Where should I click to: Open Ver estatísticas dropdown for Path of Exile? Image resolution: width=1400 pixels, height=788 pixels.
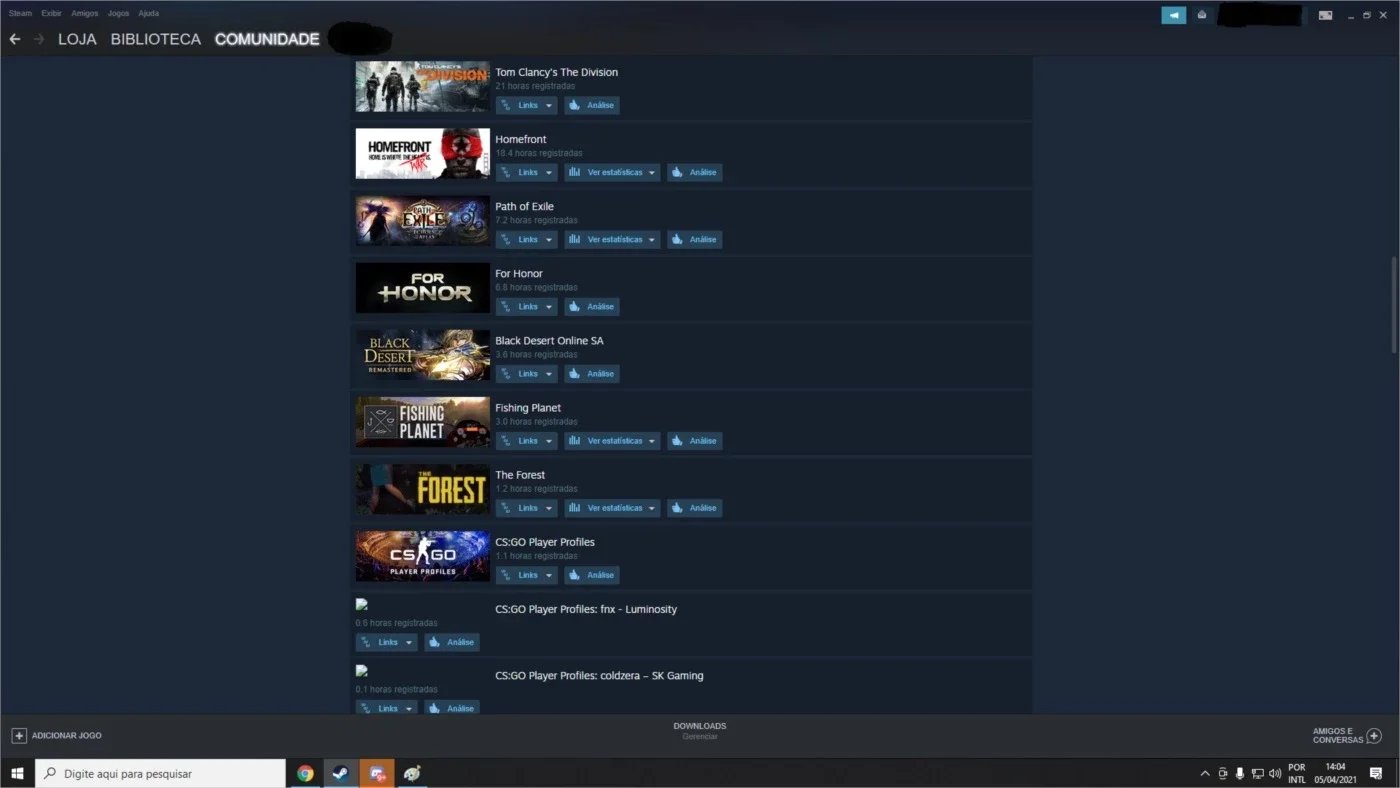coord(612,239)
